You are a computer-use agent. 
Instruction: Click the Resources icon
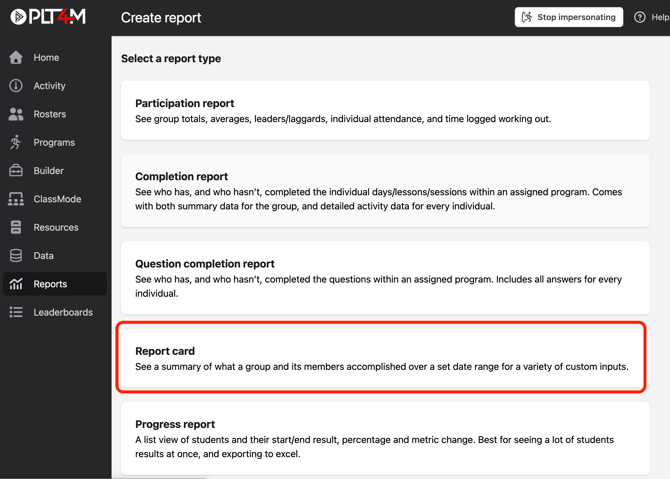pyautogui.click(x=16, y=227)
